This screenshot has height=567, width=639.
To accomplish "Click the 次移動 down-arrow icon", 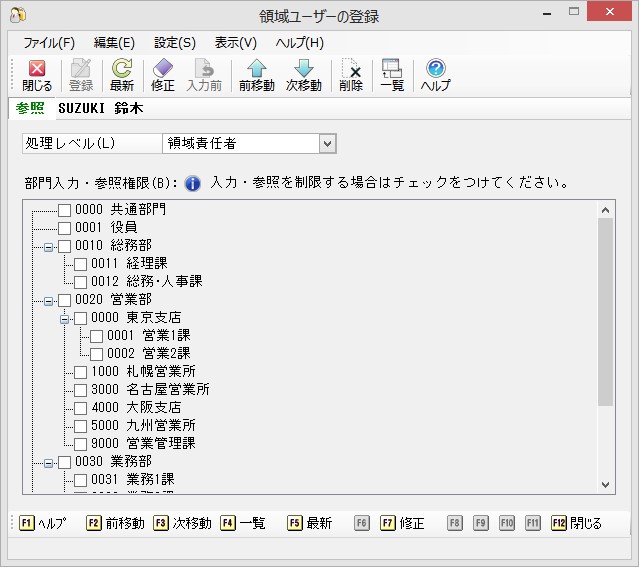I will (303, 69).
